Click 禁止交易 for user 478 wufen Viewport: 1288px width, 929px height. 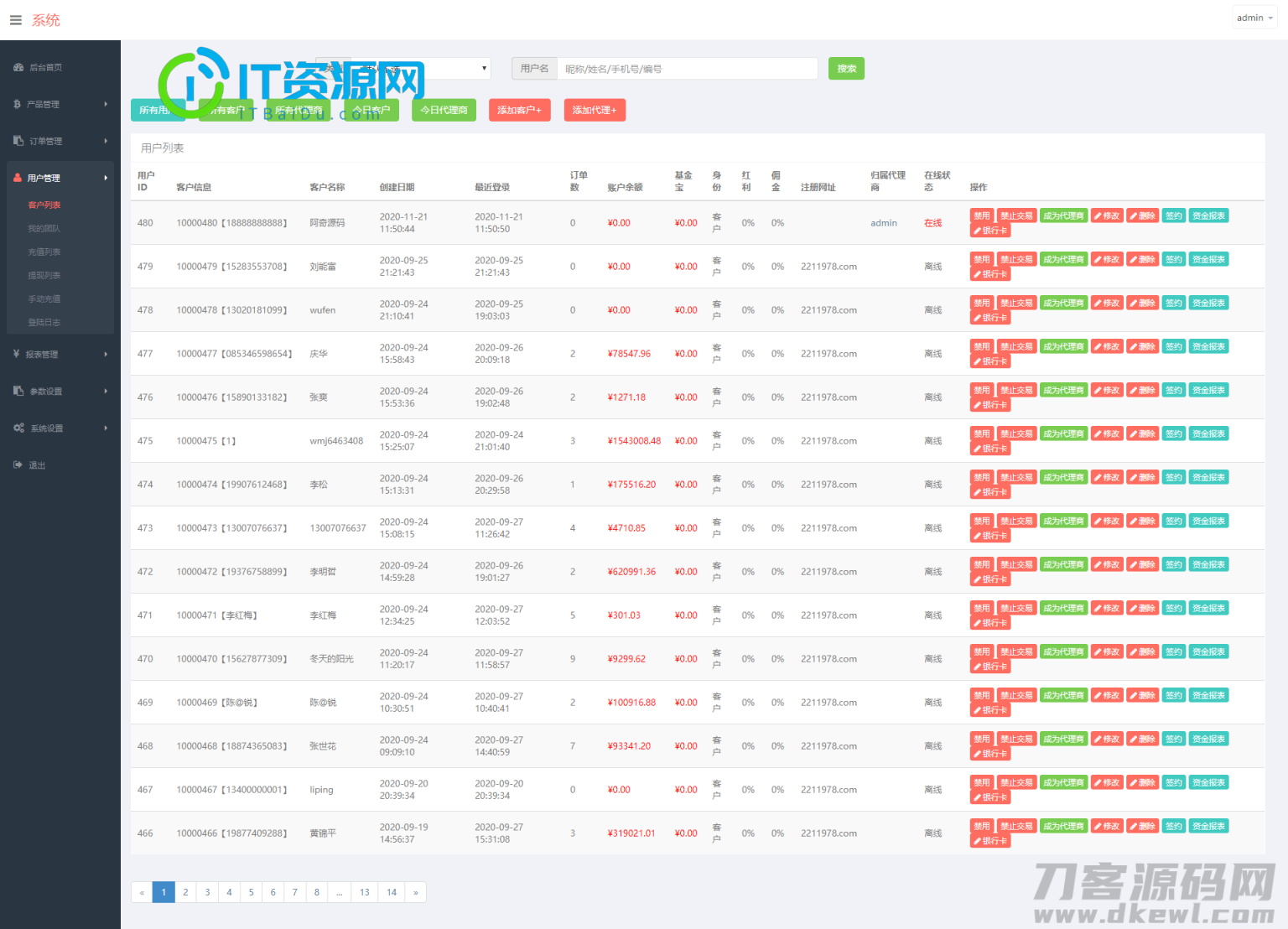click(x=1017, y=303)
